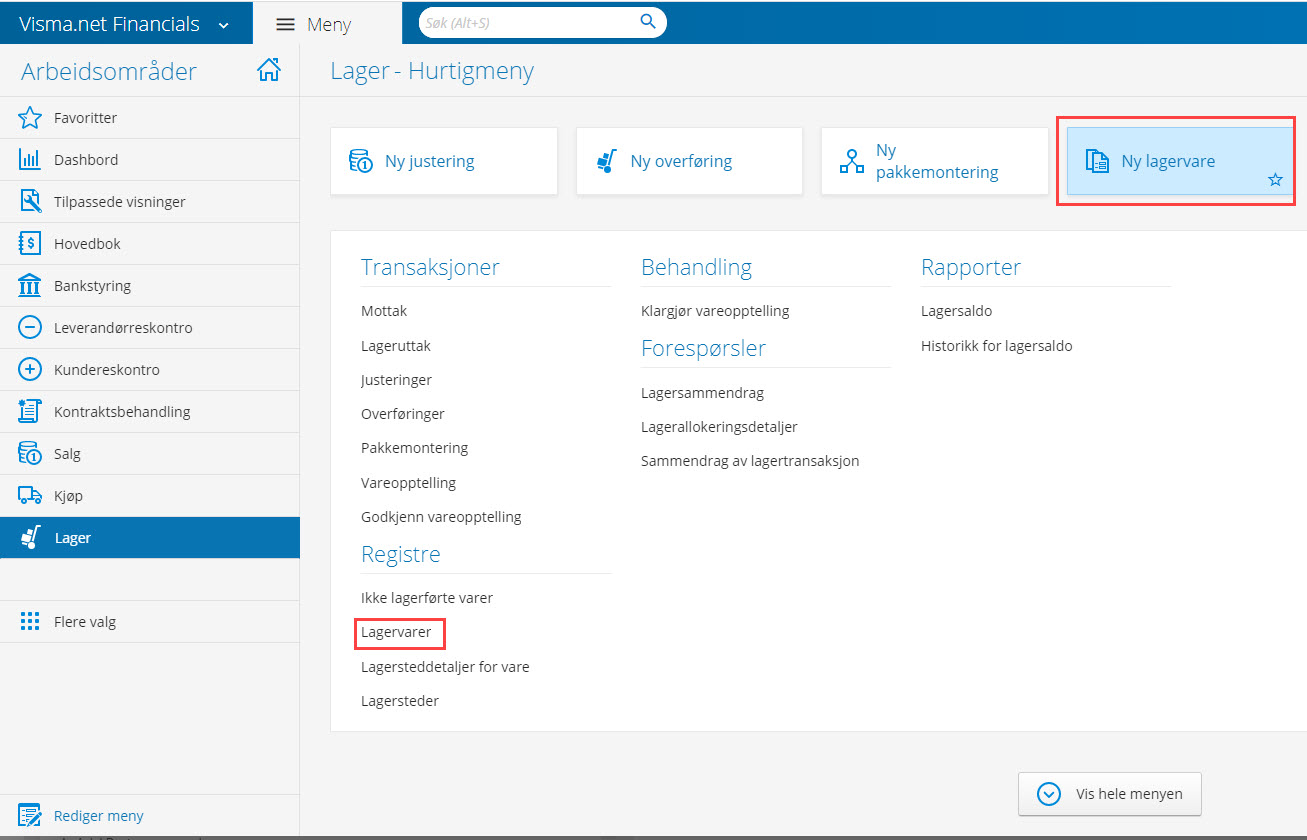1307x840 pixels.
Task: Click the Hovedbok ledger icon
Action: coord(30,244)
